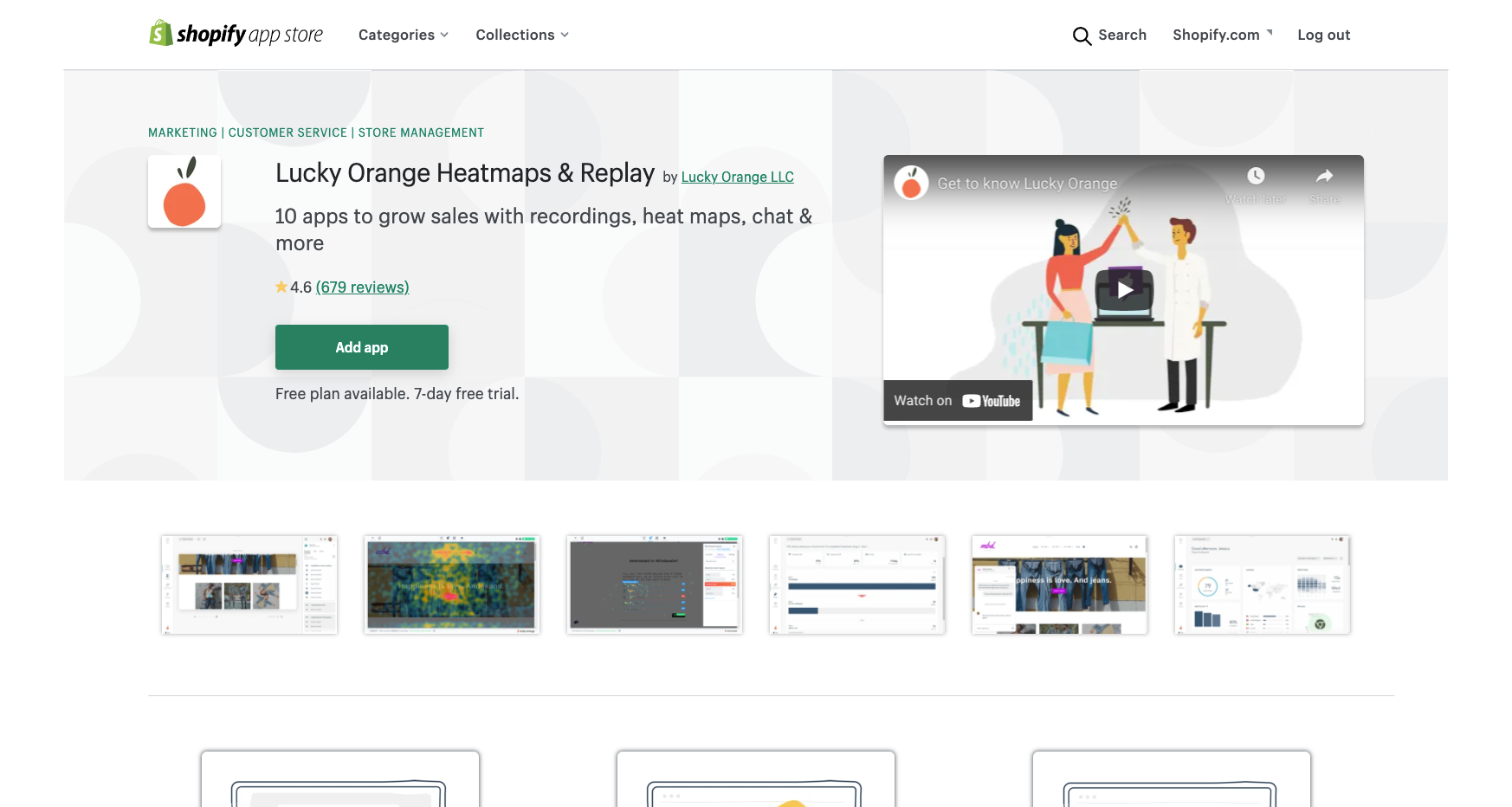The width and height of the screenshot is (1512, 807).
Task: Visit the Lucky Orange LLC developer link
Action: point(738,177)
